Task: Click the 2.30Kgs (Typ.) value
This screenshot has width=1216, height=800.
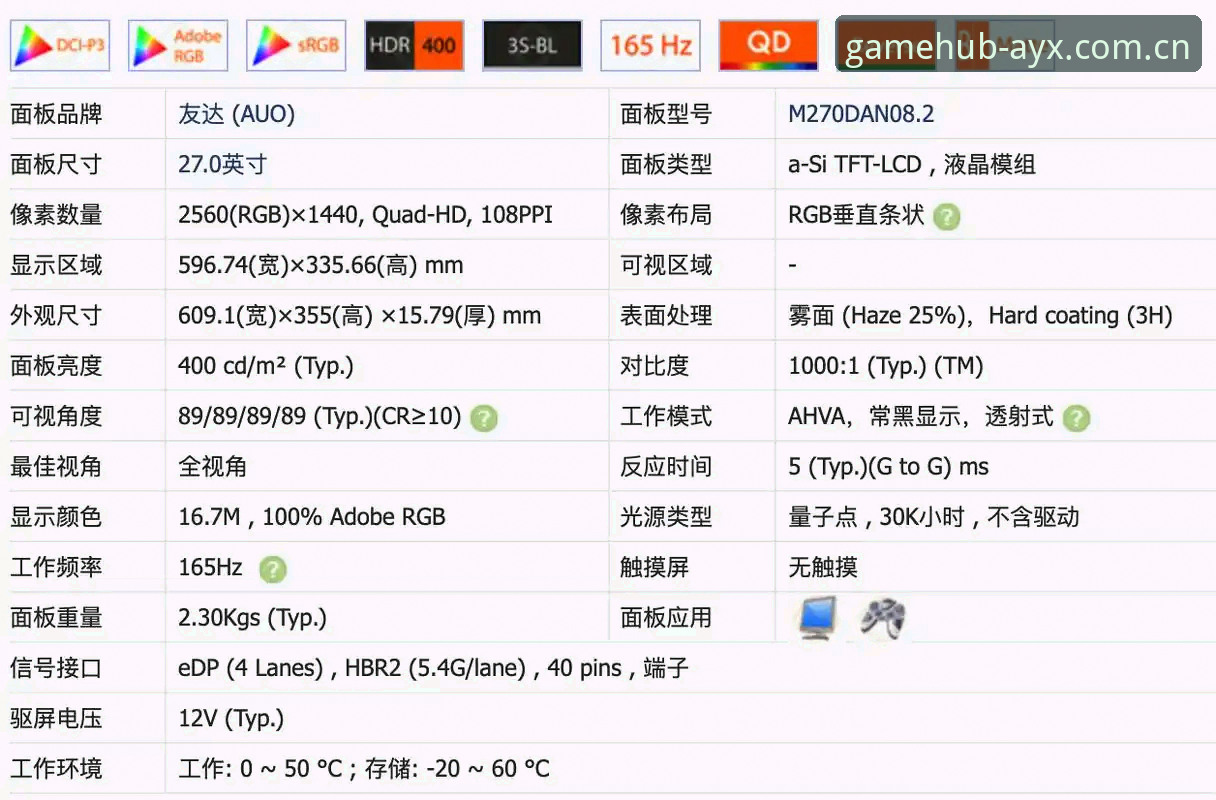Action: [x=252, y=618]
